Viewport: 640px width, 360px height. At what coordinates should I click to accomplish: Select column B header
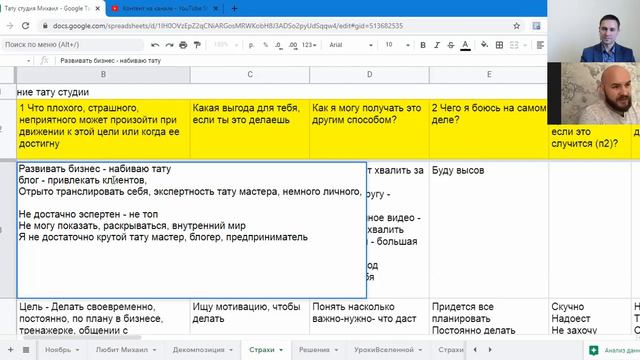(103, 75)
